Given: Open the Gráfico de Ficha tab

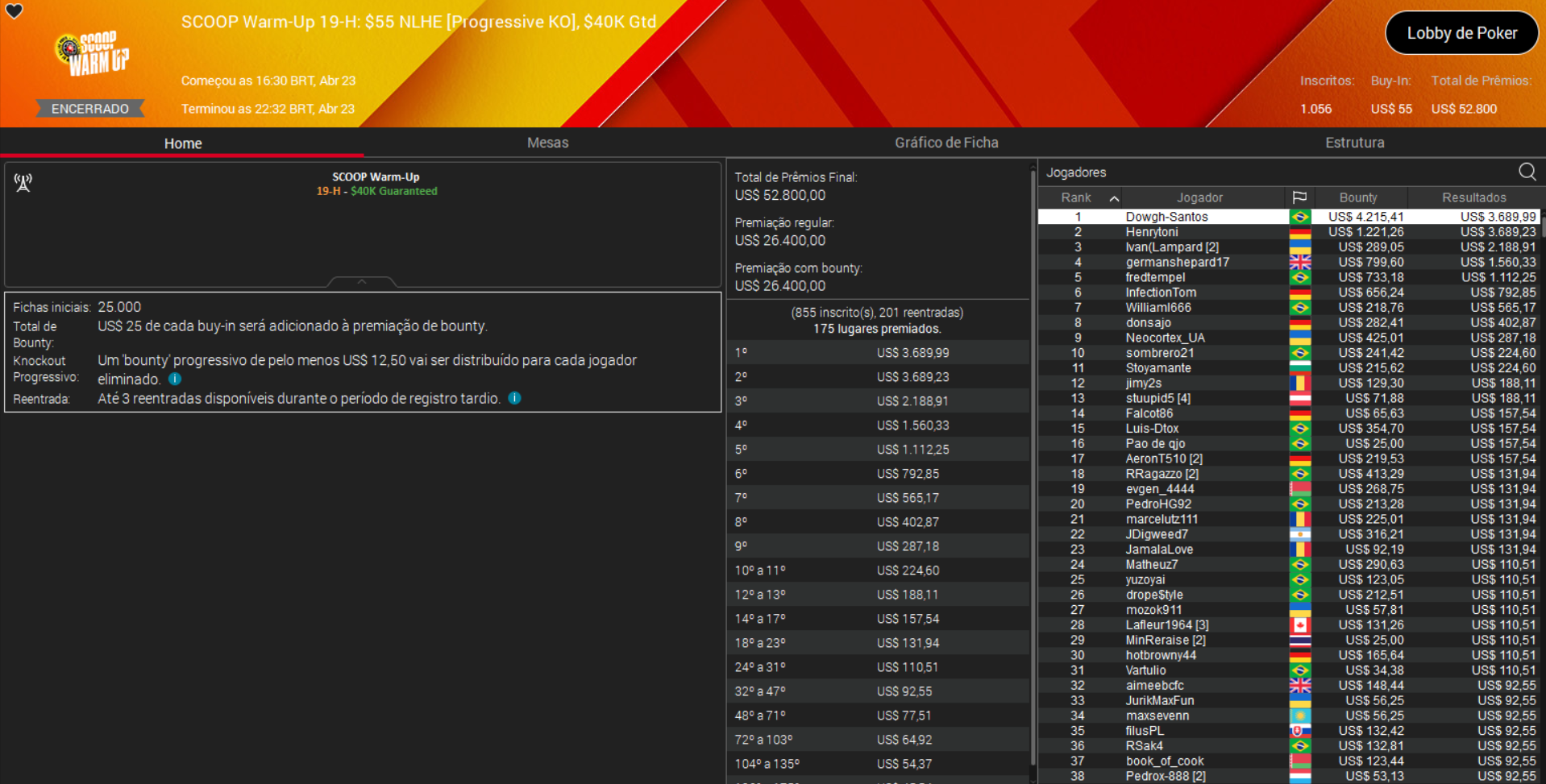Looking at the screenshot, I should 946,143.
